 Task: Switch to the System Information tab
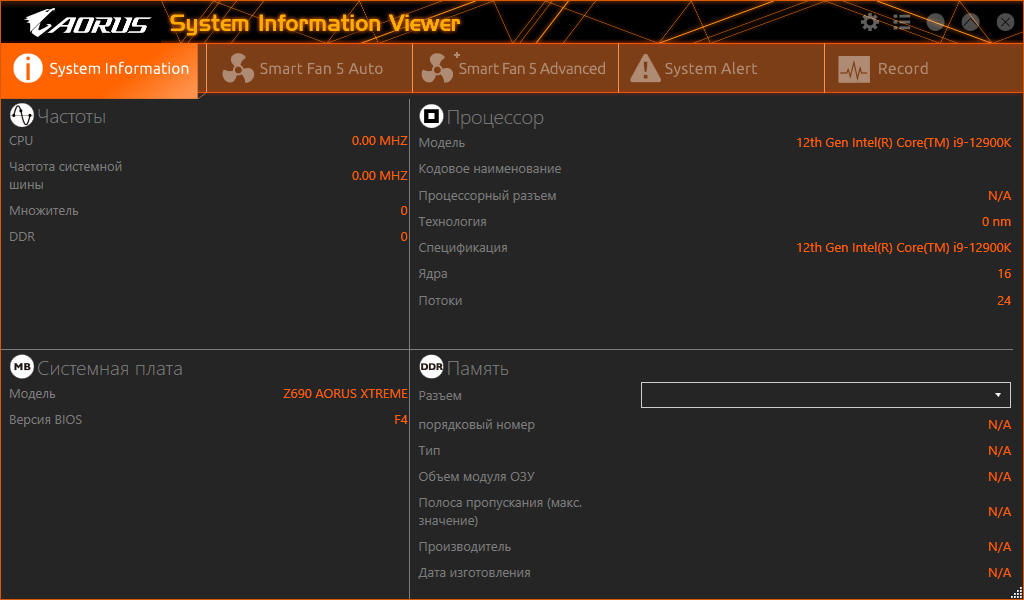99,69
